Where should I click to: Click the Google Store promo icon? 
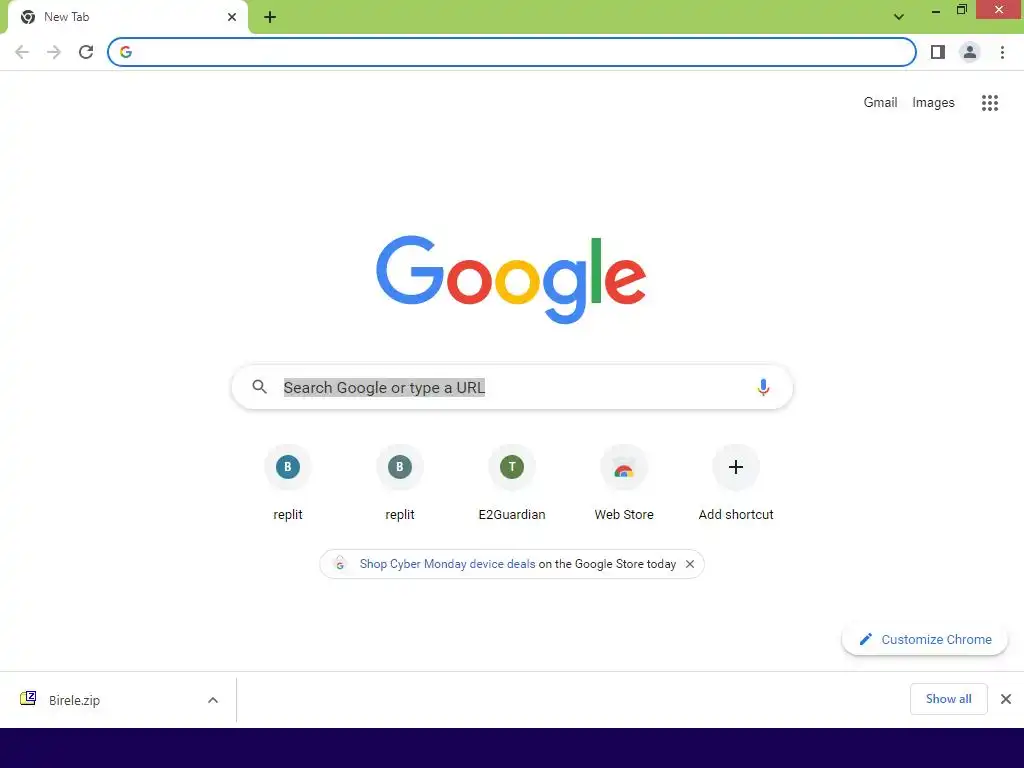coord(340,564)
